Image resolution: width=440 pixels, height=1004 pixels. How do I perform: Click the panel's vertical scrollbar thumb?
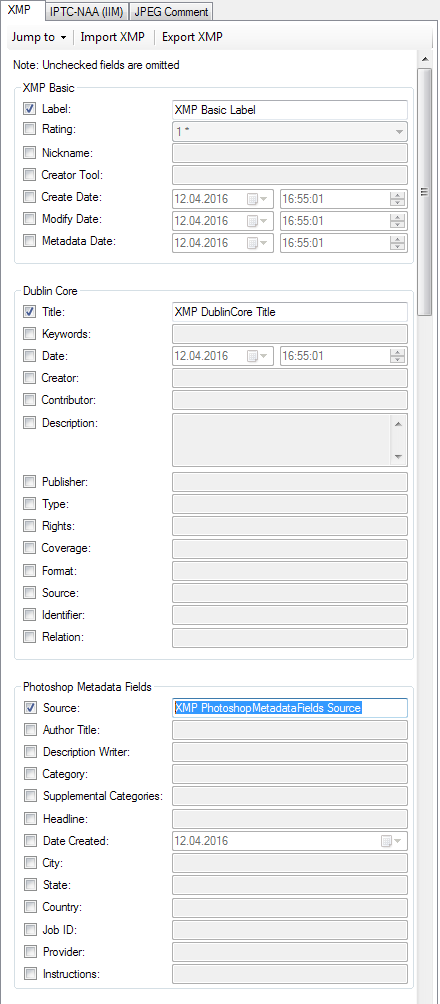[x=424, y=191]
